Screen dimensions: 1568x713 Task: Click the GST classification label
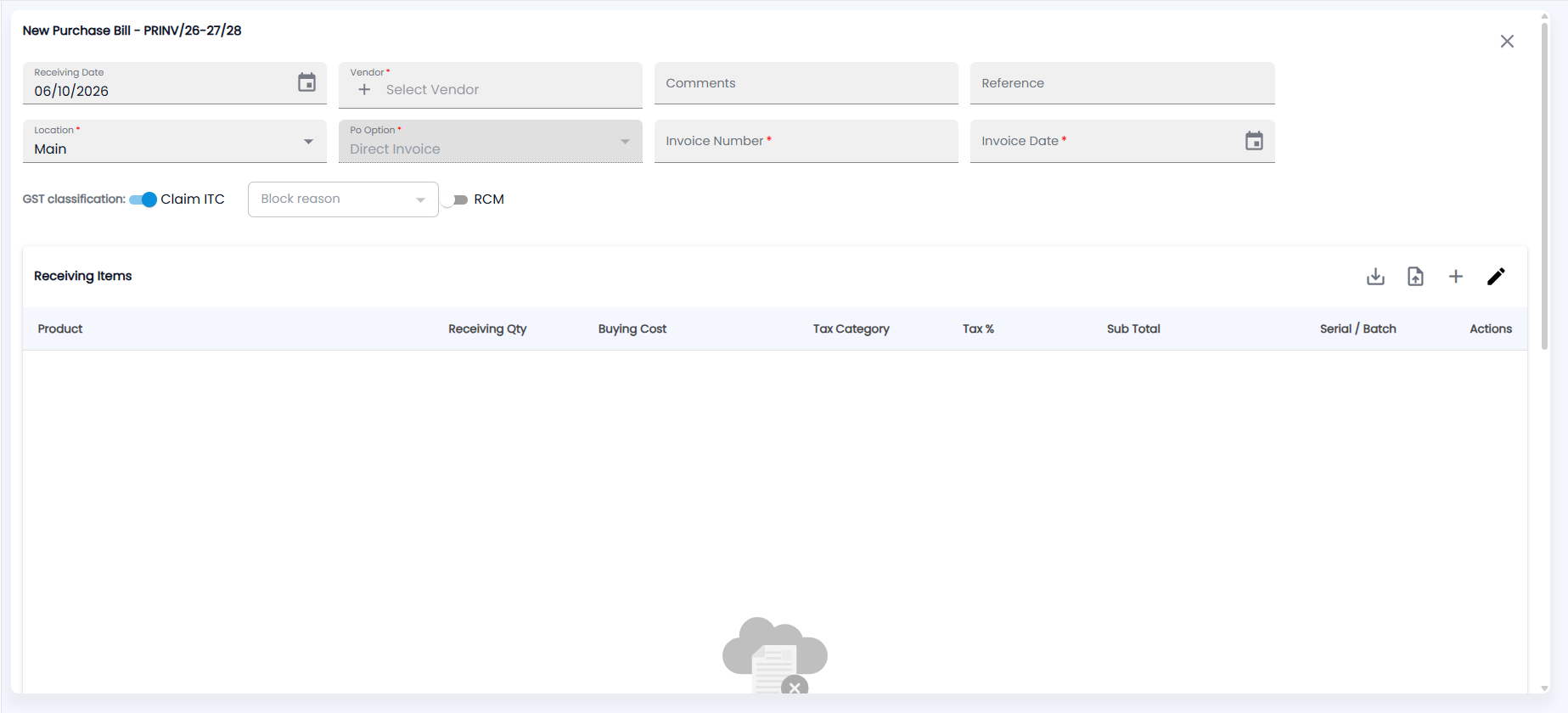click(74, 199)
